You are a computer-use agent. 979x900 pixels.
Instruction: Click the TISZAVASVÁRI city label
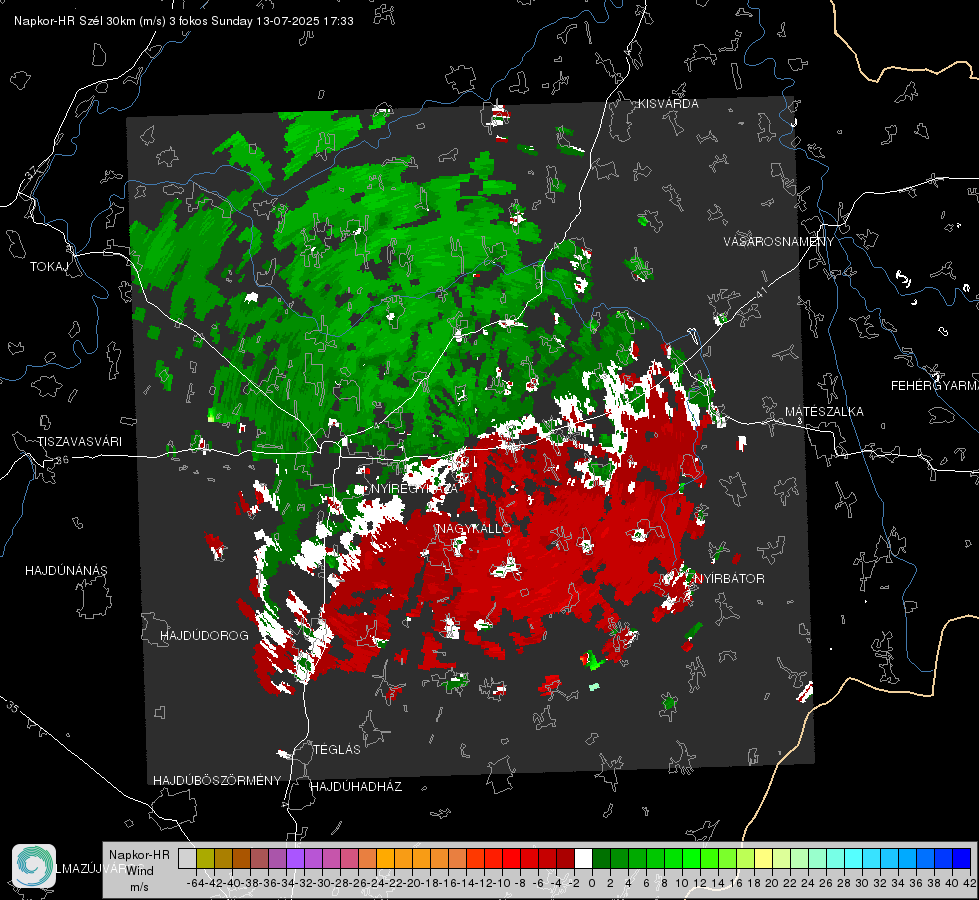click(79, 442)
